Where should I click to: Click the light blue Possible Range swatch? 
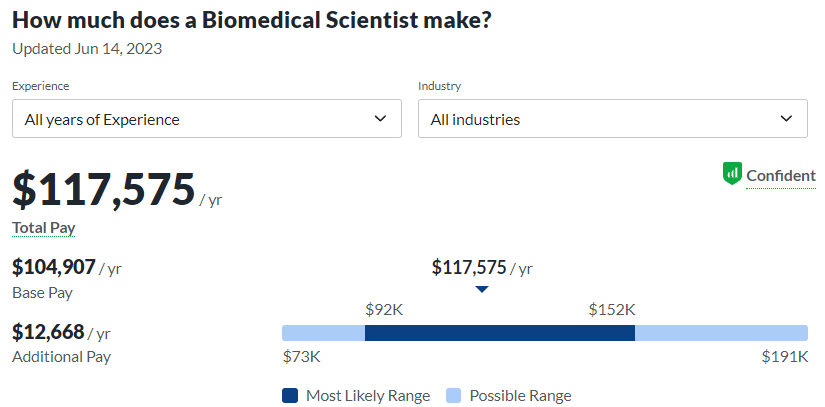453,395
